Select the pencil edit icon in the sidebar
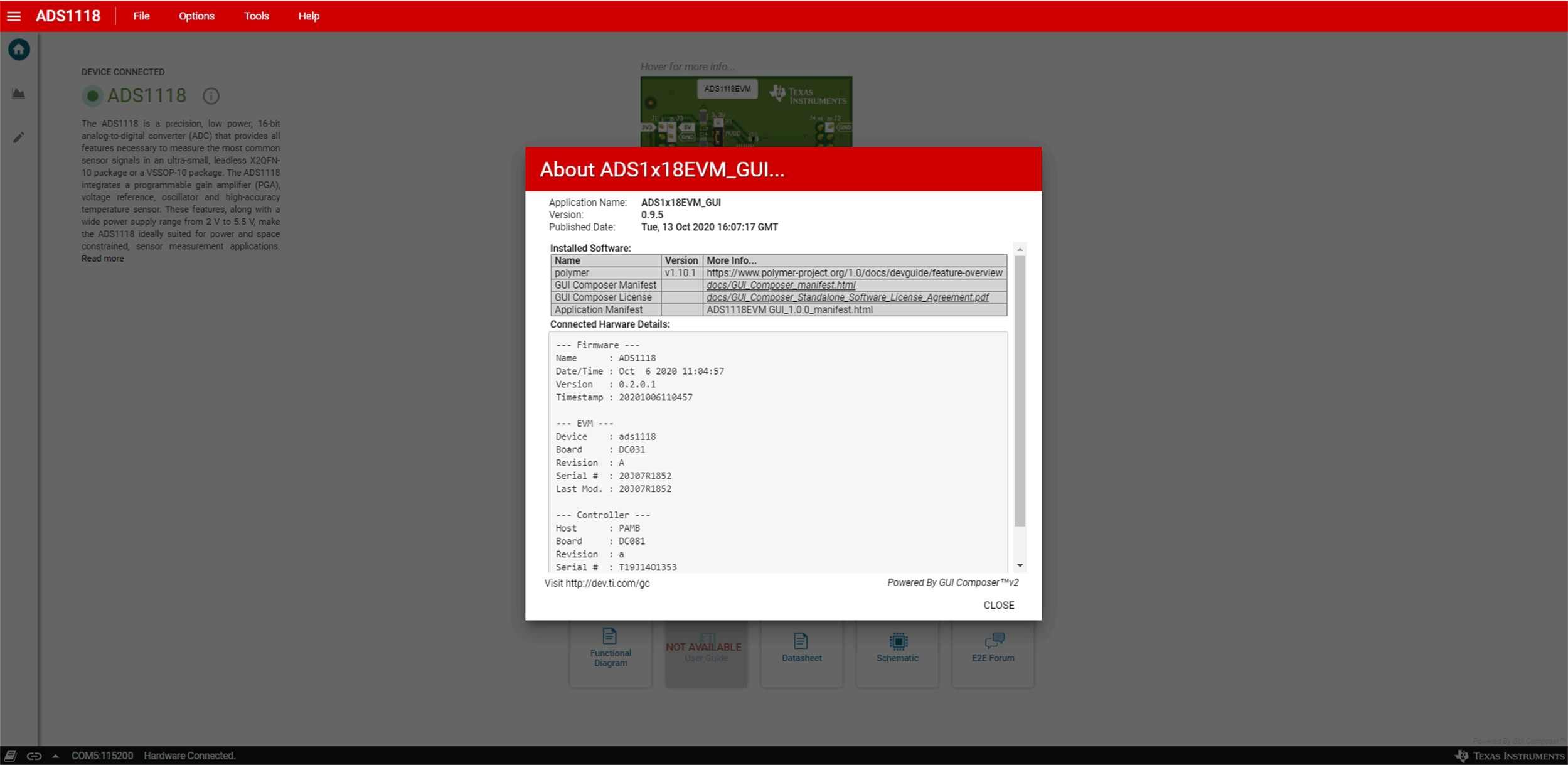The height and width of the screenshot is (765, 1568). (x=18, y=137)
